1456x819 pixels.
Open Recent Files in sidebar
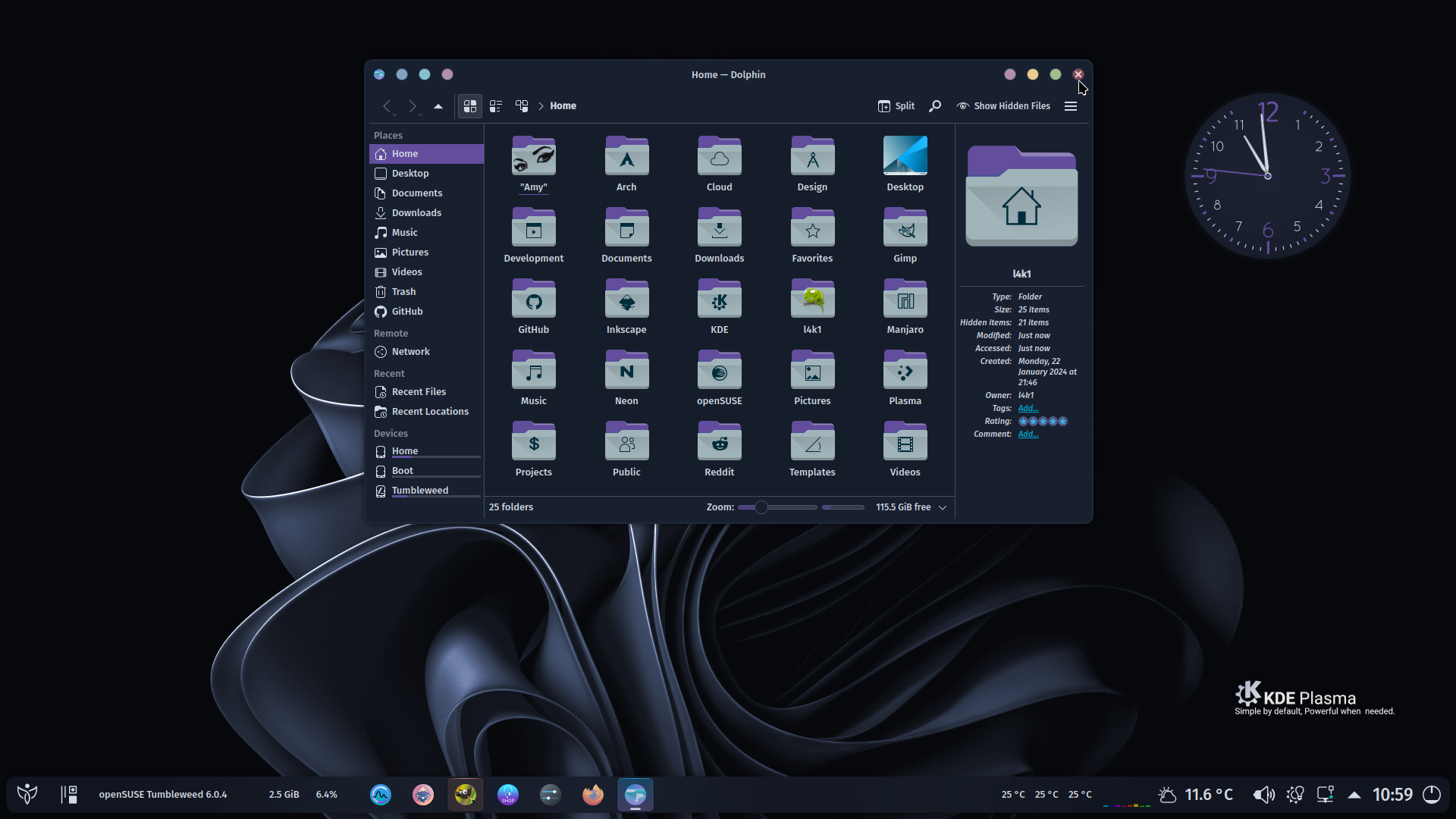coord(426,391)
